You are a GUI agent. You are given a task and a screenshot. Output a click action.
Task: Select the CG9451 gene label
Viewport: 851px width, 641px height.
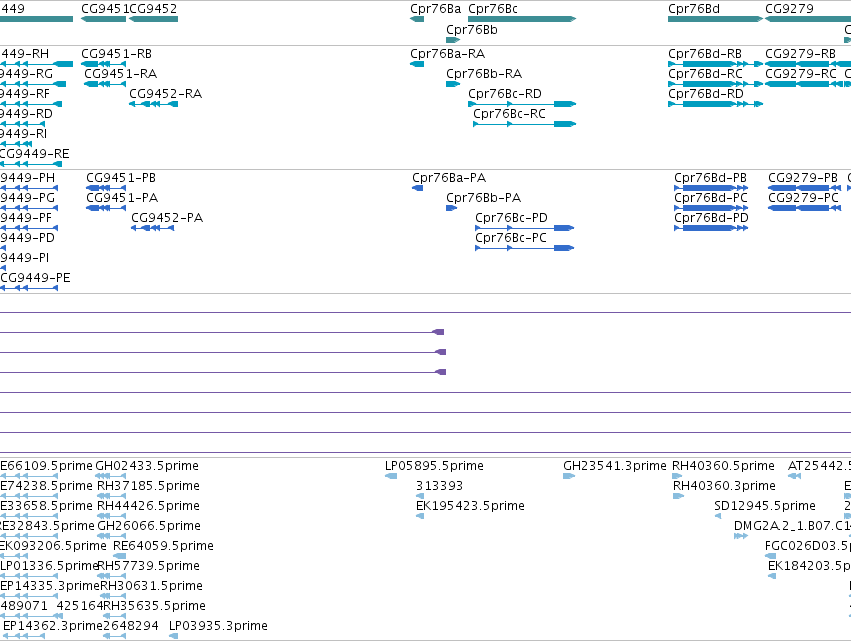[x=105, y=9]
